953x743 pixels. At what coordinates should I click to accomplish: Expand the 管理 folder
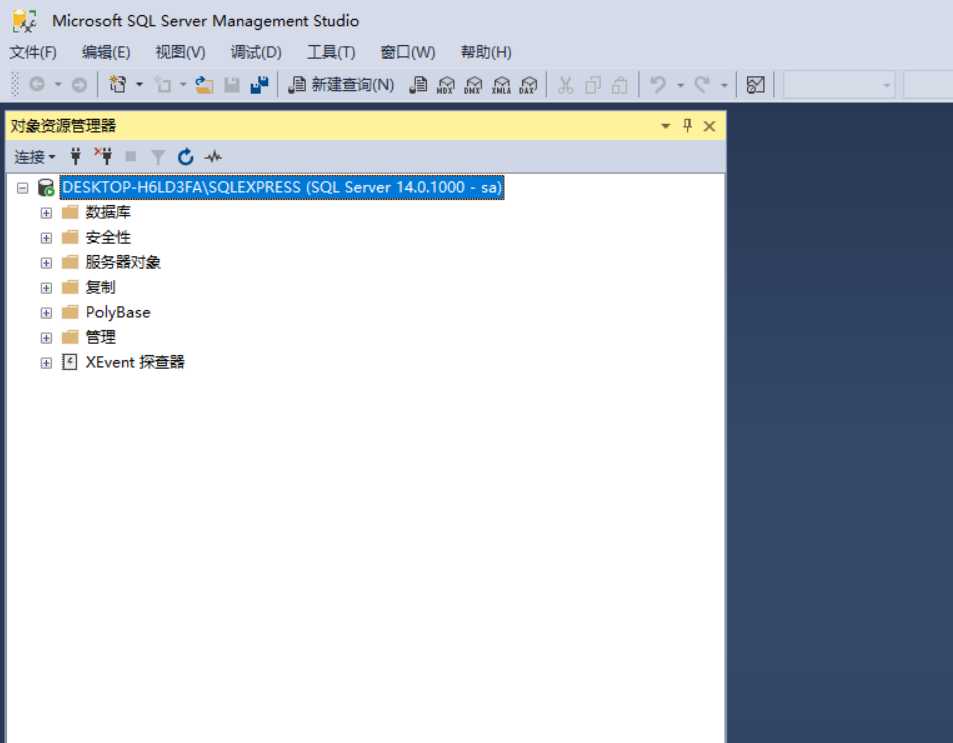(46, 337)
